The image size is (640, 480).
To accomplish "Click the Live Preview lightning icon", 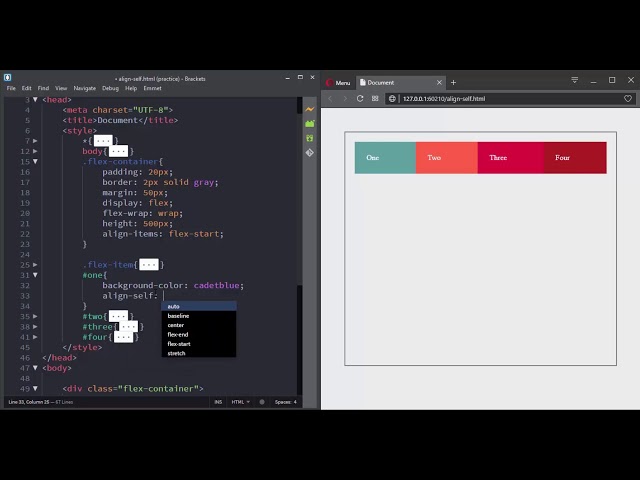I will (310, 109).
